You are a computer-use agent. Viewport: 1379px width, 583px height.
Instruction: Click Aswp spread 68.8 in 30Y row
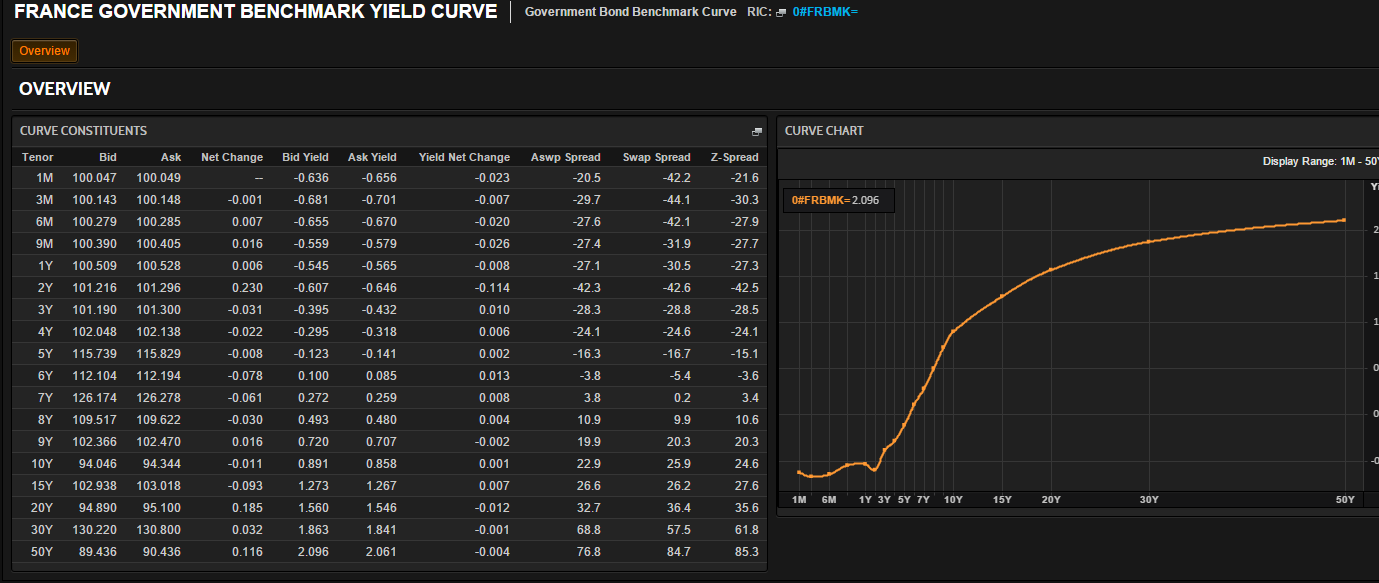pyautogui.click(x=589, y=530)
